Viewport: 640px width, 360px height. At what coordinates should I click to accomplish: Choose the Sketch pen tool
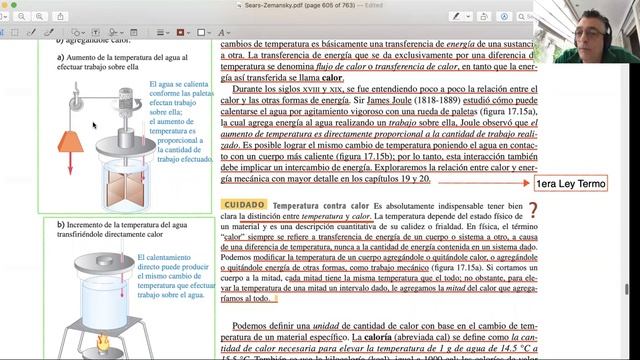pos(31,32)
